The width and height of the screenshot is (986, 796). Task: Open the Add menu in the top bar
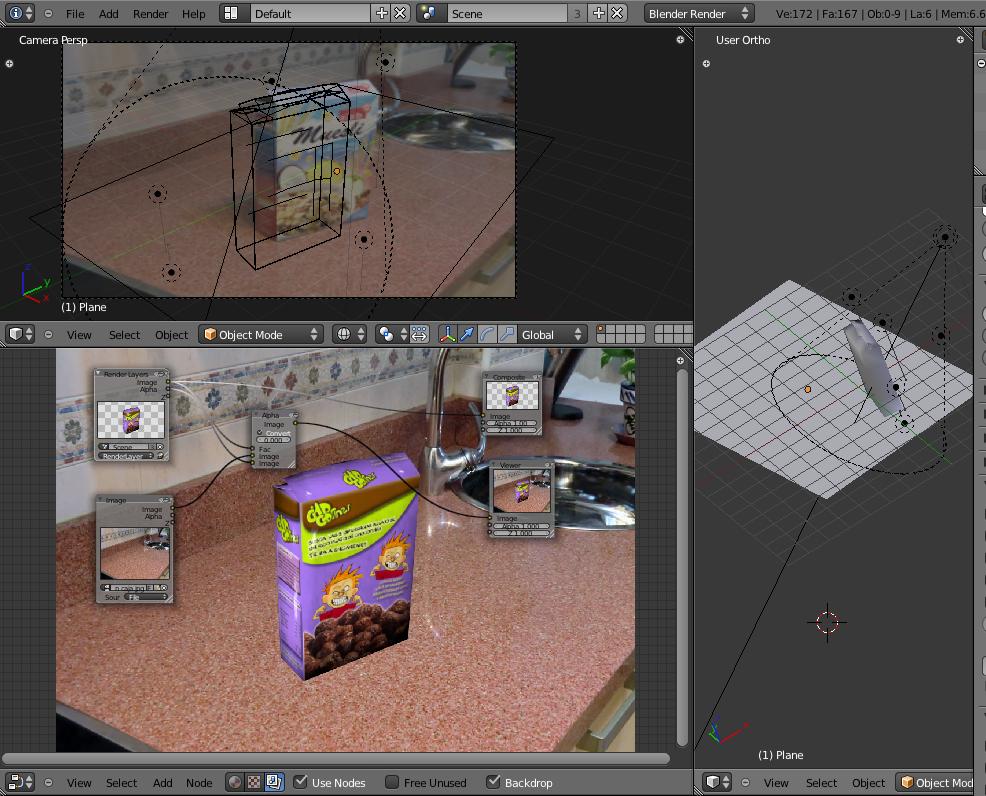[108, 13]
